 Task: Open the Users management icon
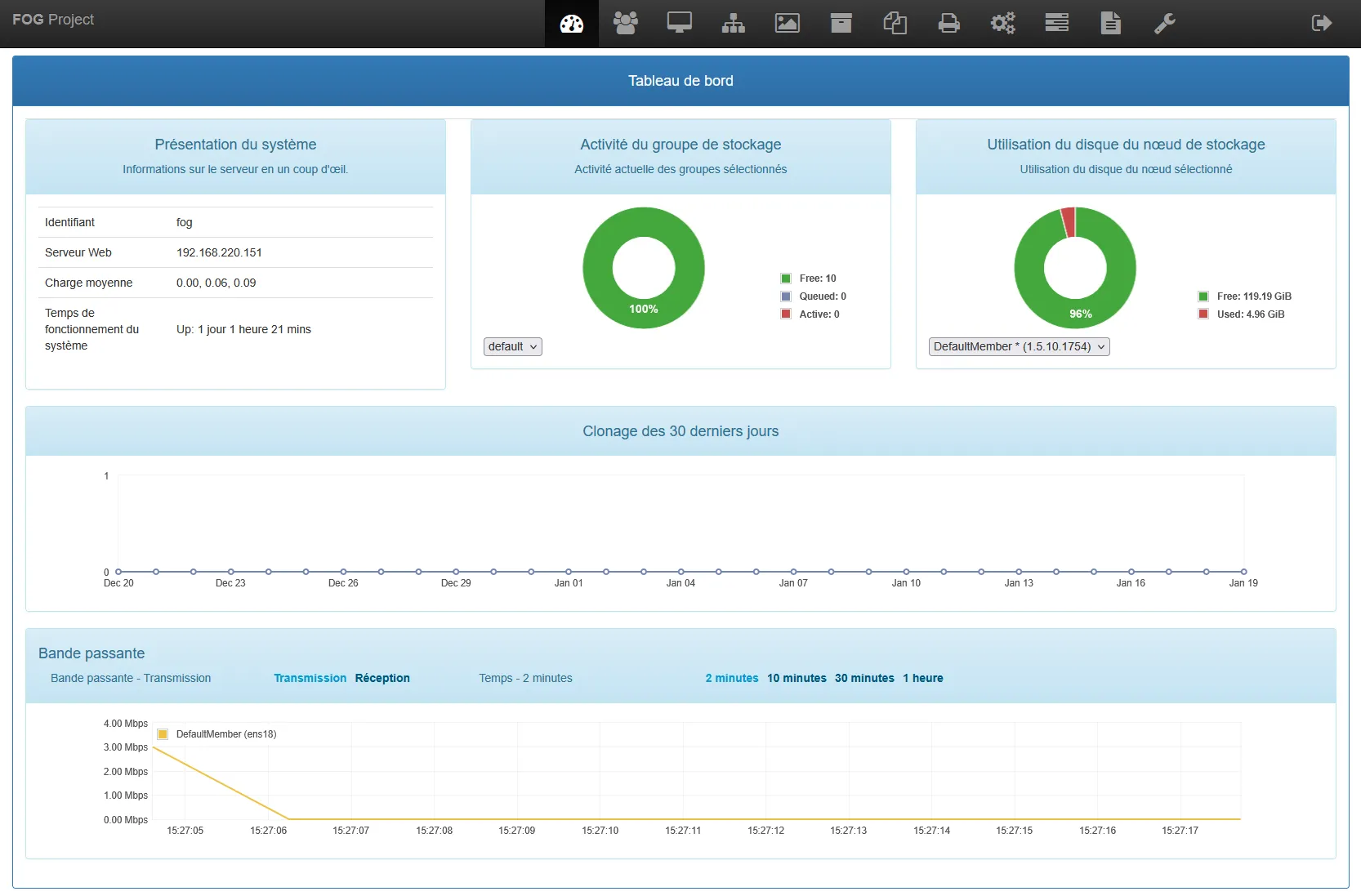point(626,23)
